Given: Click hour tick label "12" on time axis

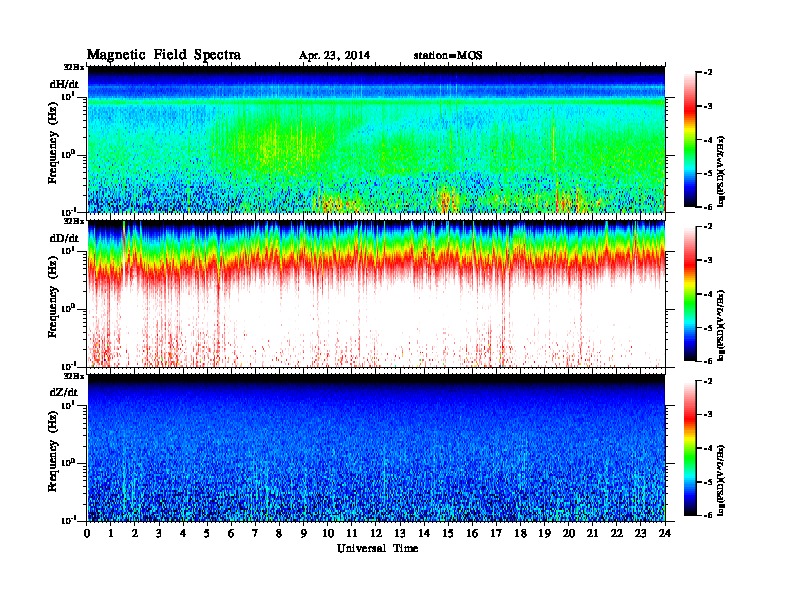Looking at the screenshot, I should [376, 534].
